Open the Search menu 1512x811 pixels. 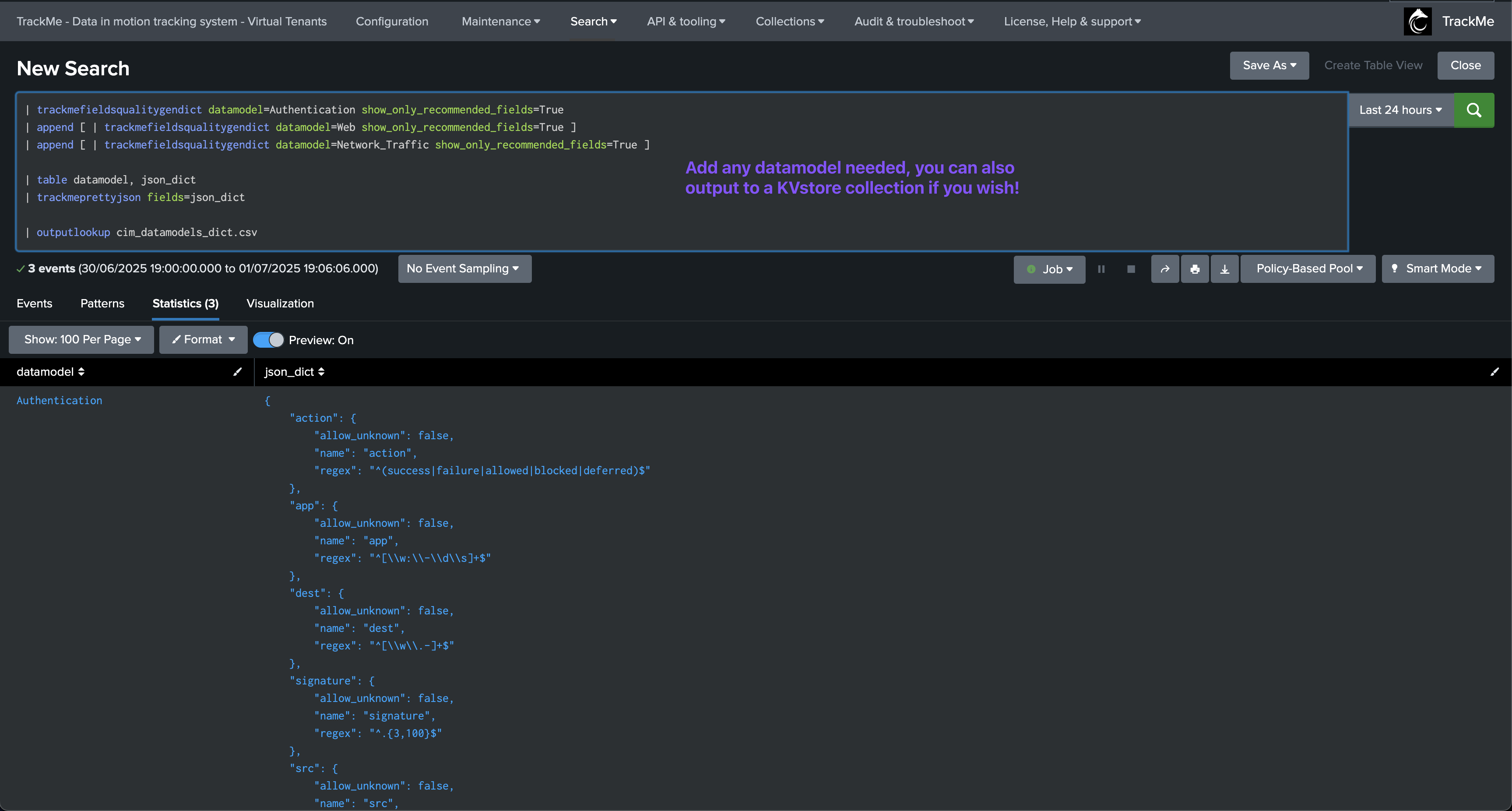594,21
